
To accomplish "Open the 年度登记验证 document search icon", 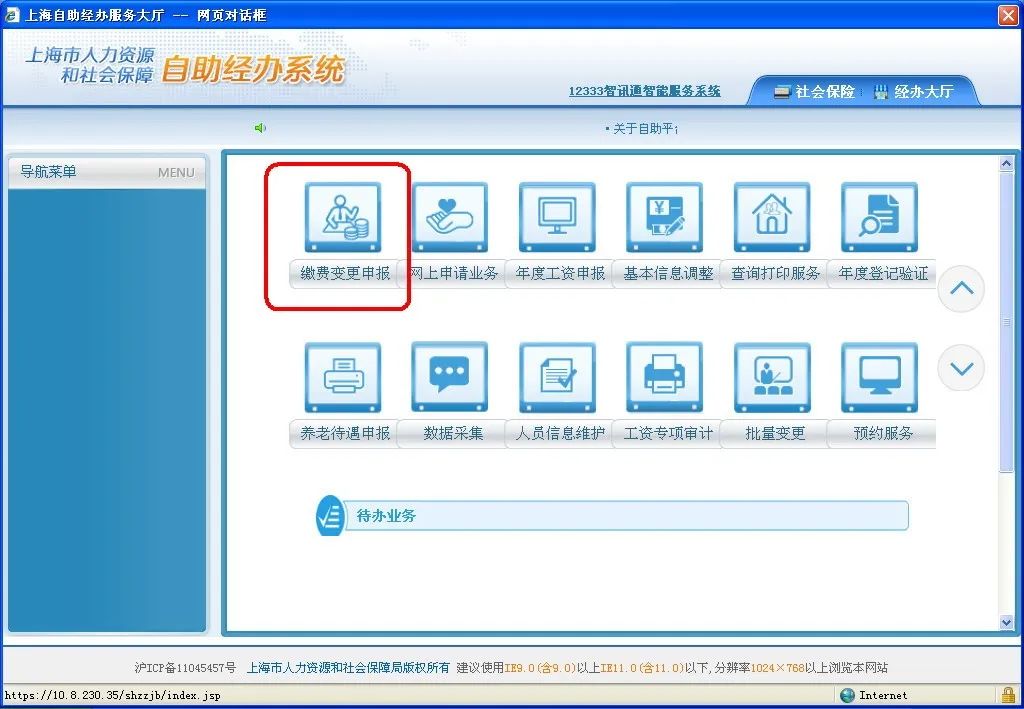I will [x=879, y=218].
